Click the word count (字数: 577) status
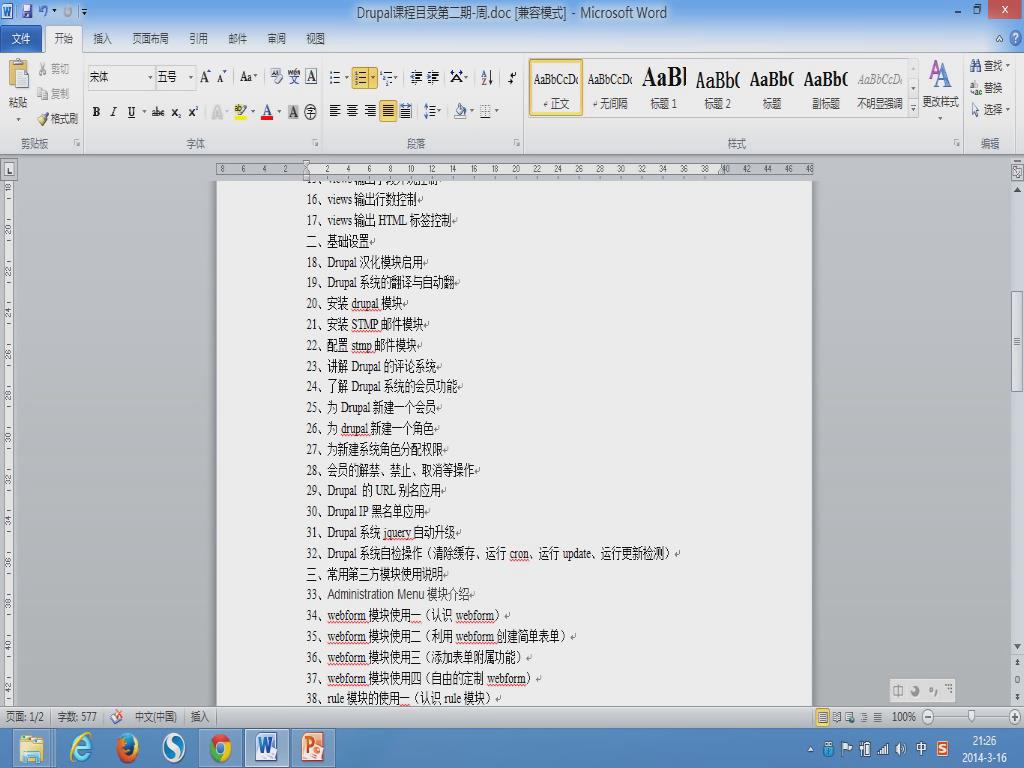 coord(76,717)
